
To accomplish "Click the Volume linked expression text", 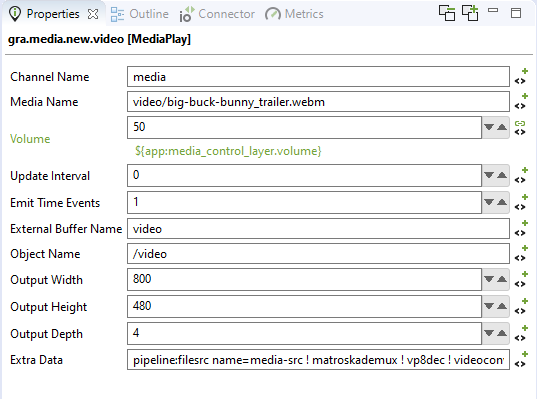I will [x=228, y=151].
